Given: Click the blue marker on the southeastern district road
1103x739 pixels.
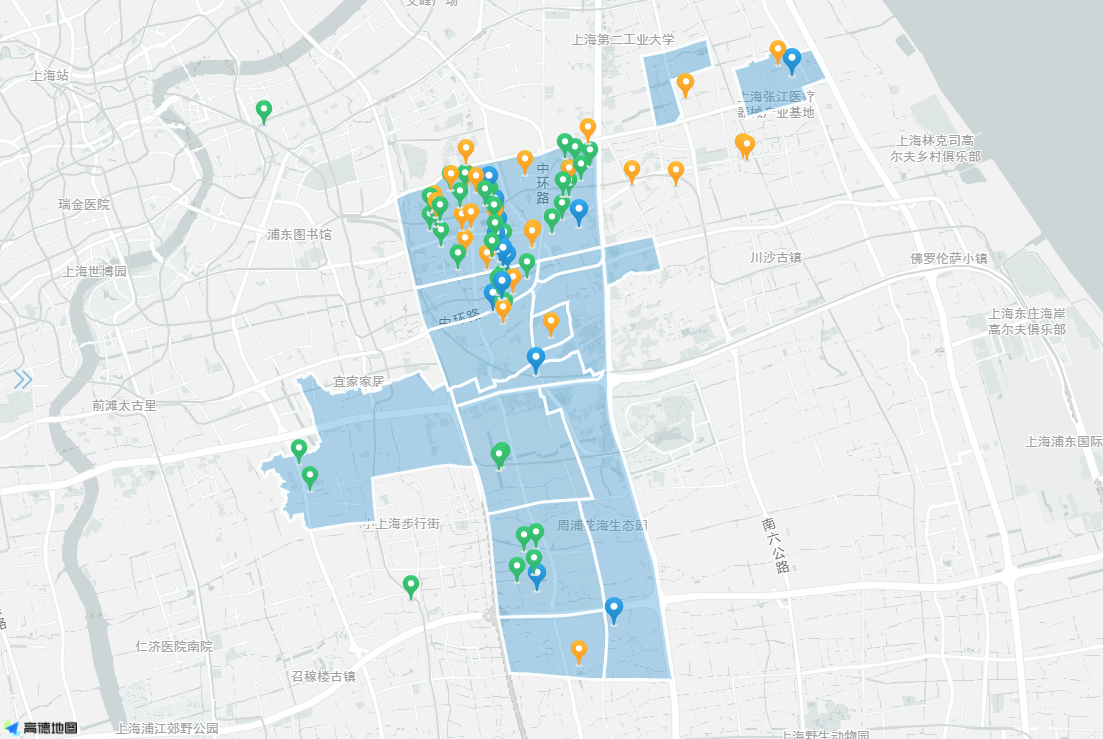Looking at the screenshot, I should pyautogui.click(x=614, y=611).
